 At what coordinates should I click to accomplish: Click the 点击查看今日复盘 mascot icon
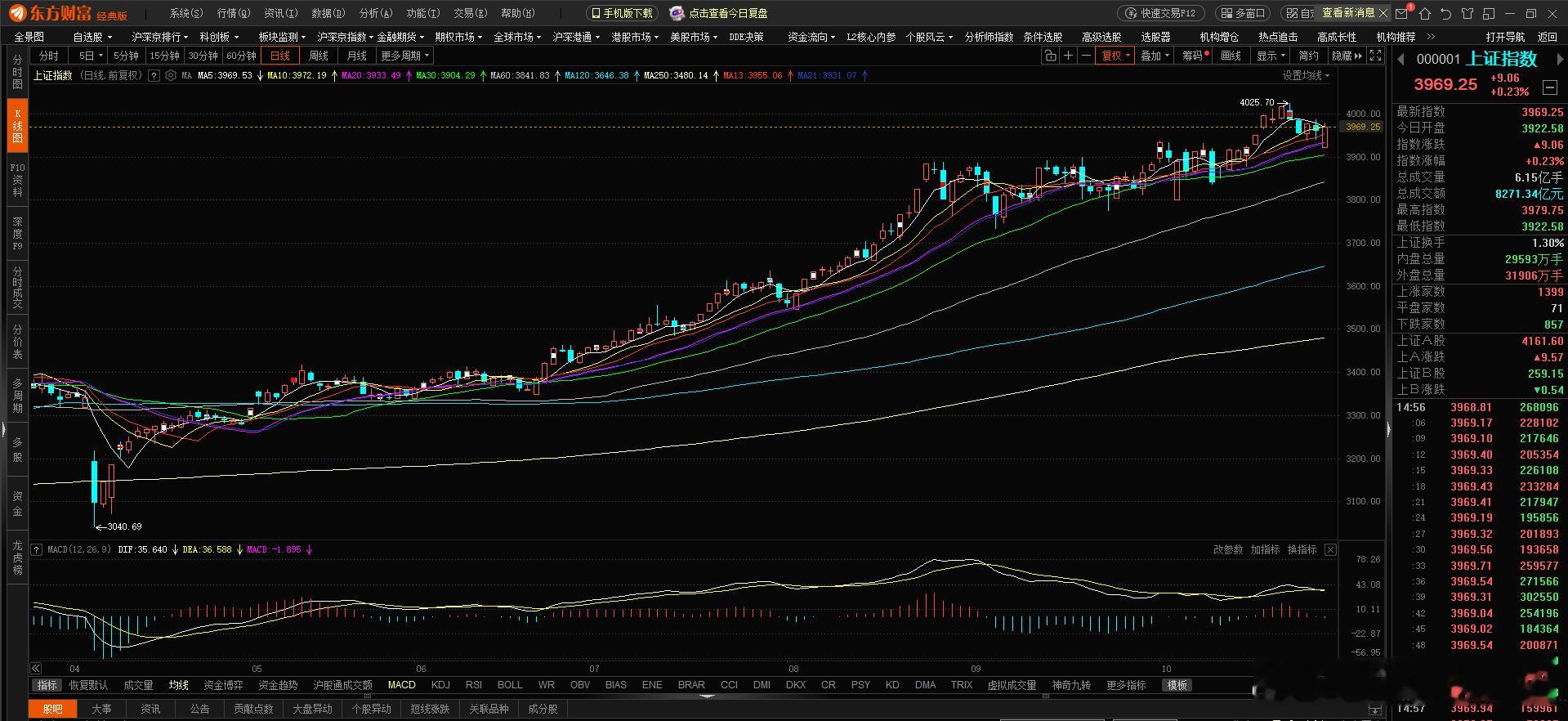point(677,13)
